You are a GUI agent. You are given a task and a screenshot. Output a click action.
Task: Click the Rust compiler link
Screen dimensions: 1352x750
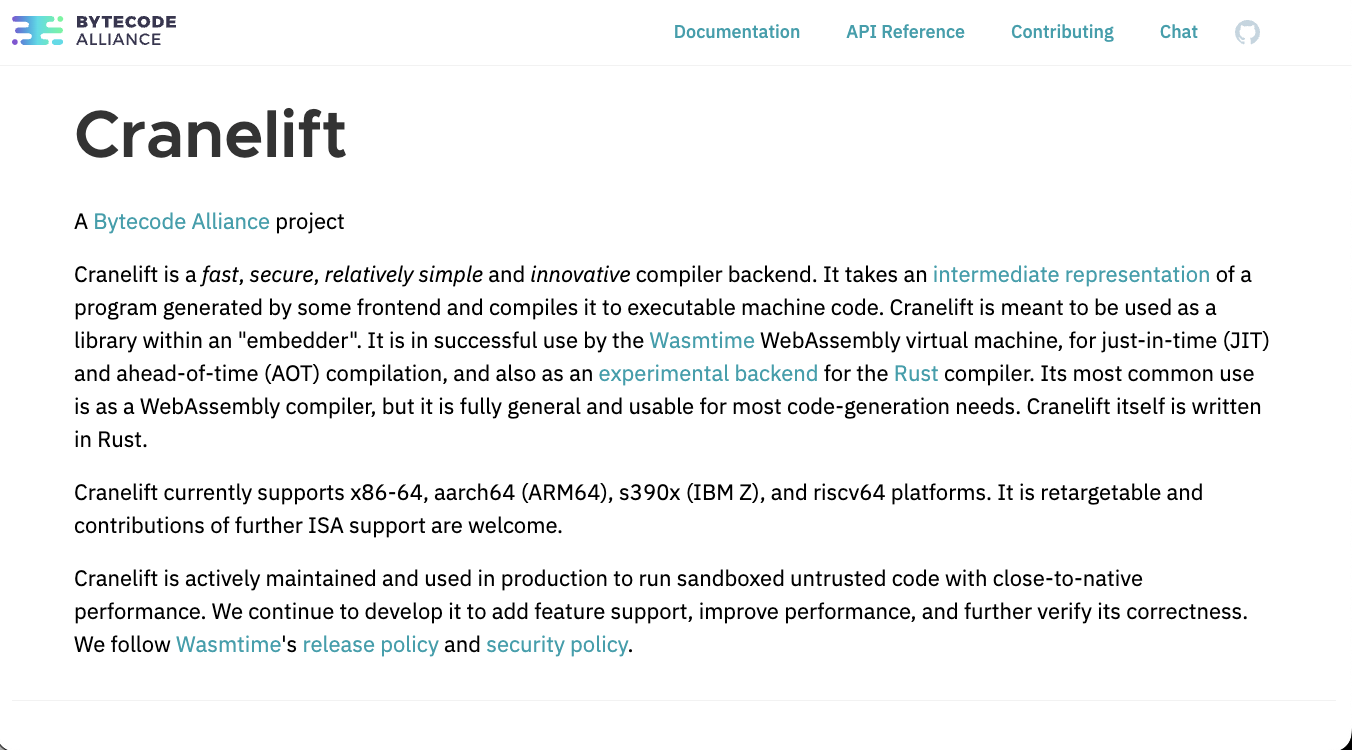916,373
